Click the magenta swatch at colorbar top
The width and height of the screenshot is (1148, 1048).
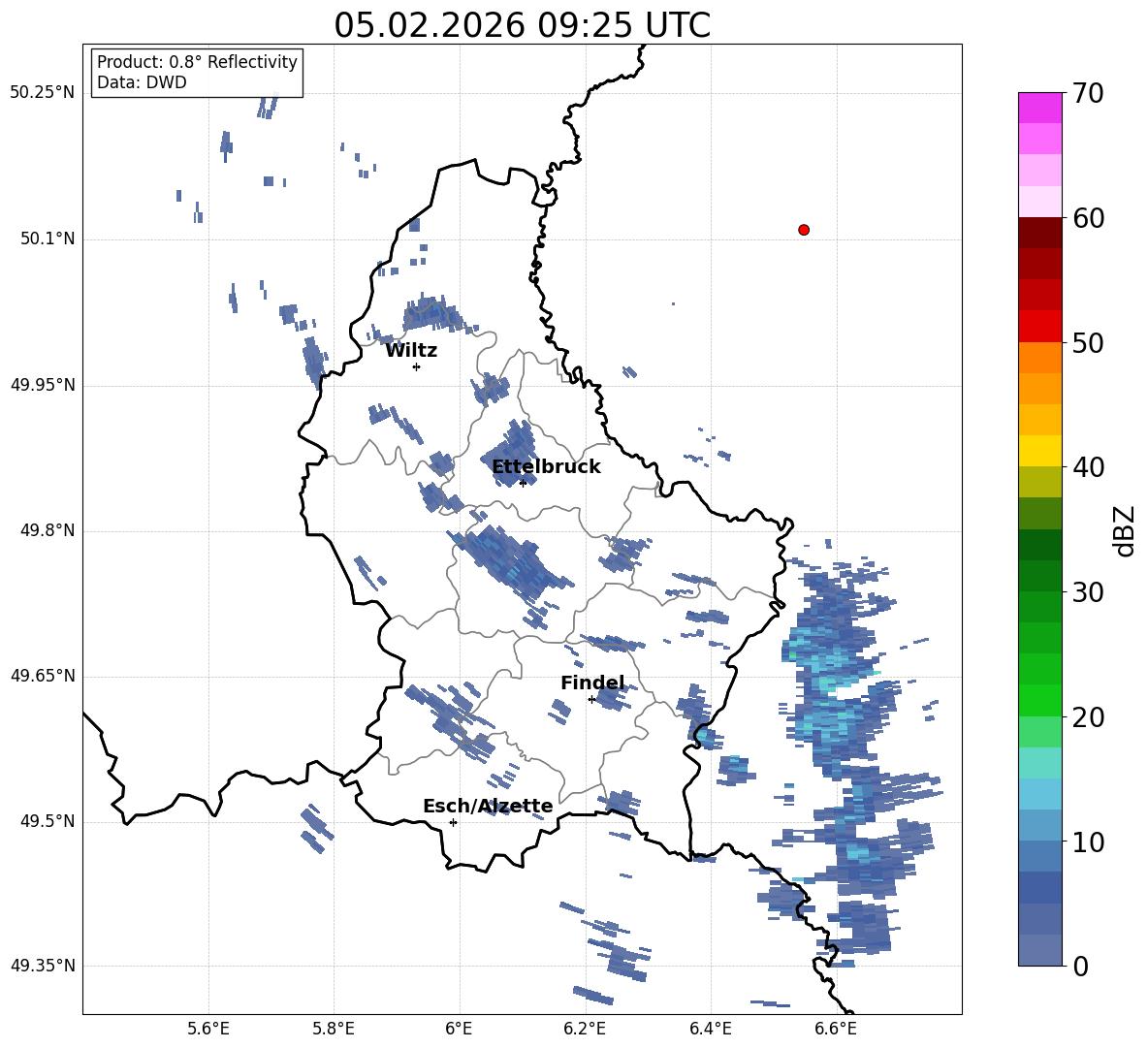1039,108
